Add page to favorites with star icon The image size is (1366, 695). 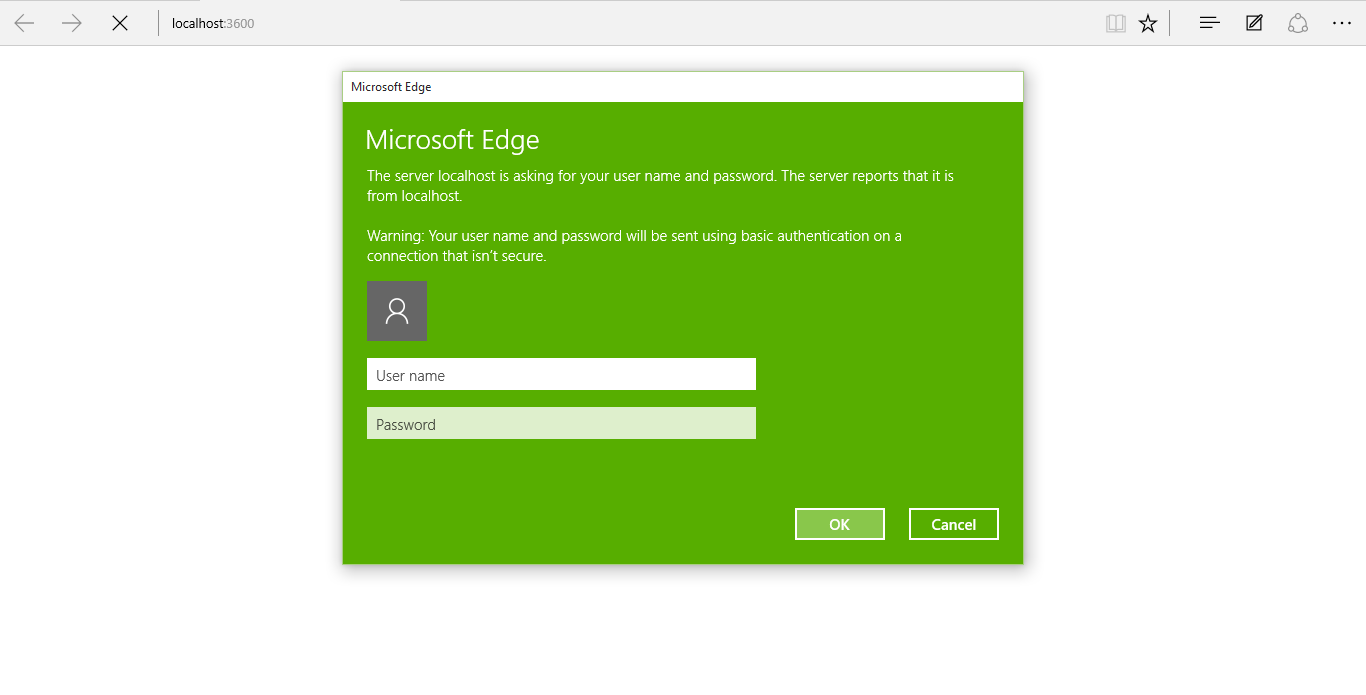[1148, 23]
